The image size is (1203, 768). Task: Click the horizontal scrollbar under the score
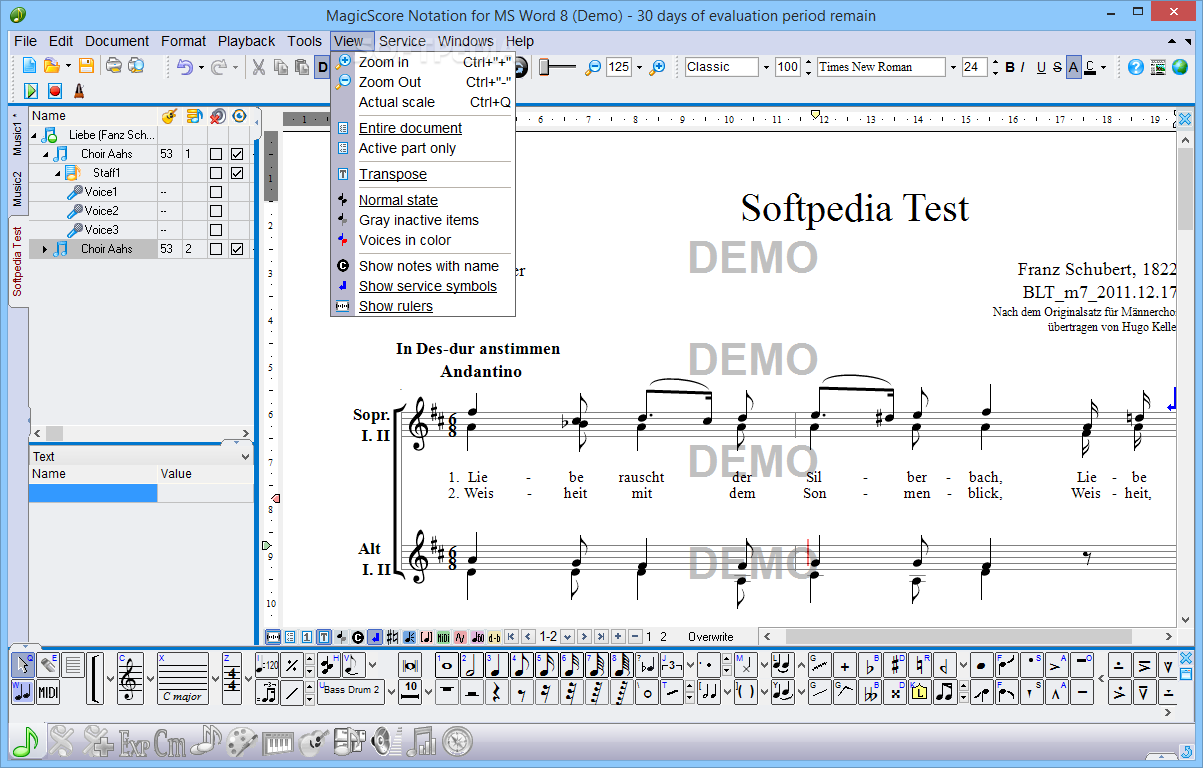tap(970, 637)
